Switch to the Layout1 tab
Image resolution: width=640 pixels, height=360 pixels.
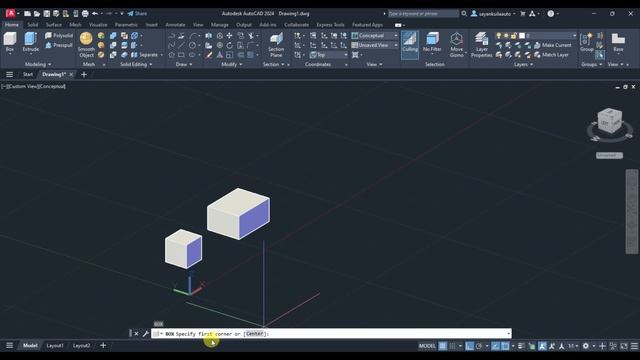click(x=55, y=346)
